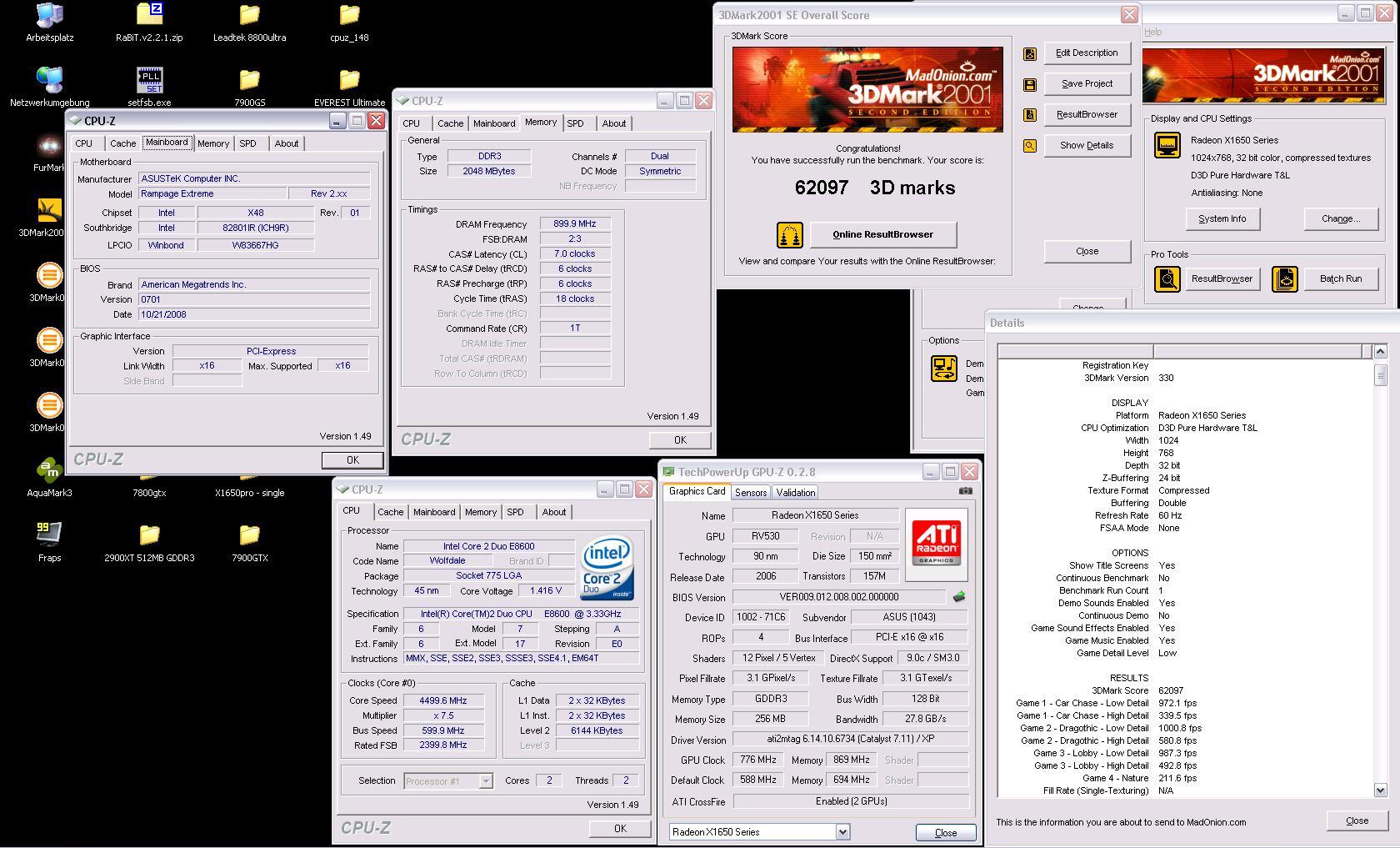Click the Details list scroll down arrow
The image size is (1400, 848).
click(1380, 790)
